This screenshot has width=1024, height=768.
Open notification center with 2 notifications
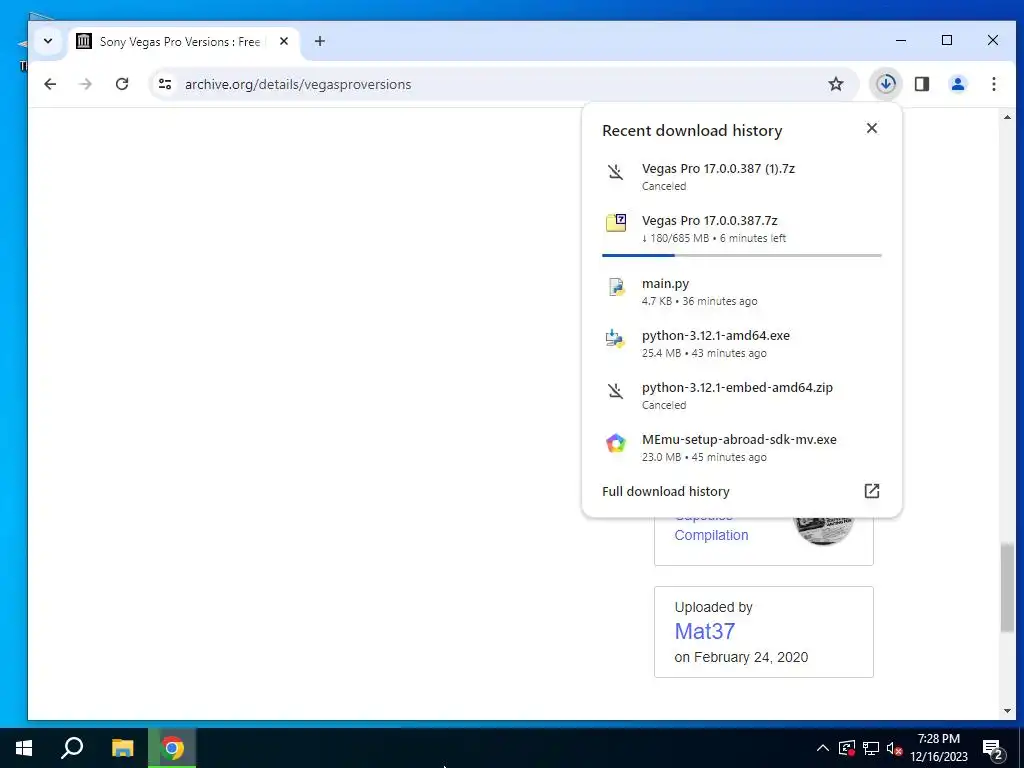[993, 749]
